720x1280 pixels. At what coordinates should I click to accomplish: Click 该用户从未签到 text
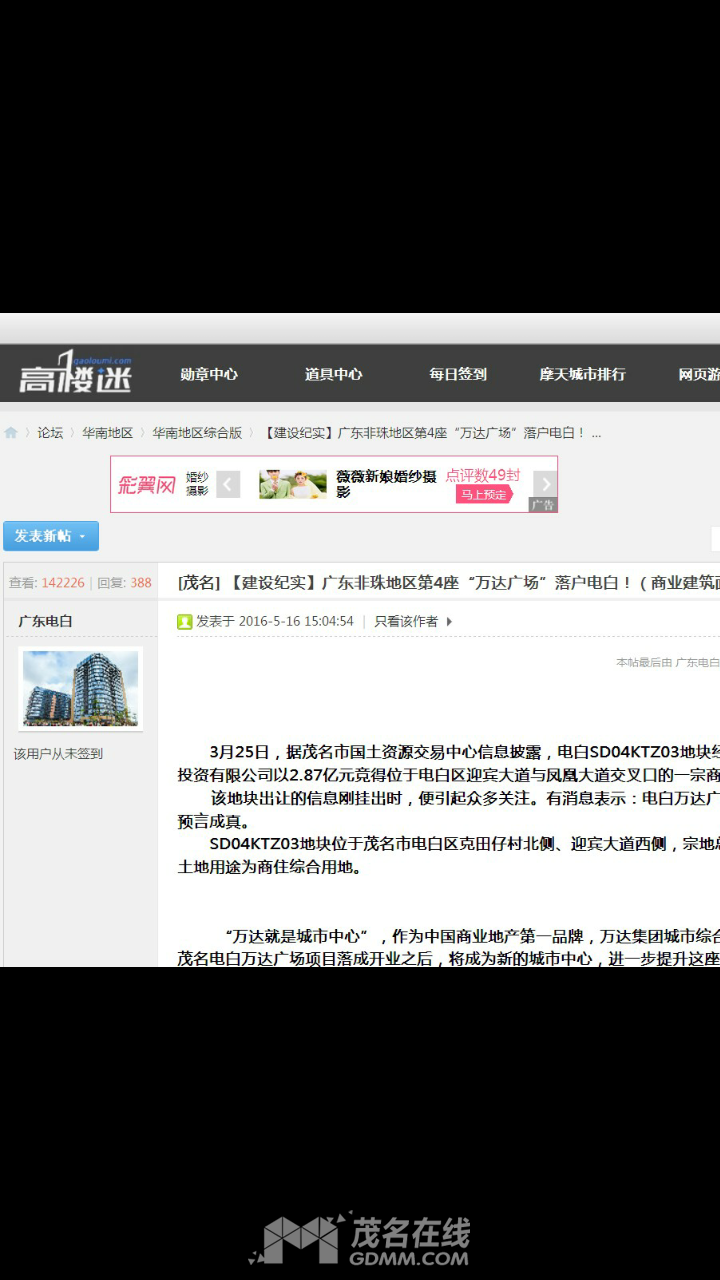click(58, 753)
